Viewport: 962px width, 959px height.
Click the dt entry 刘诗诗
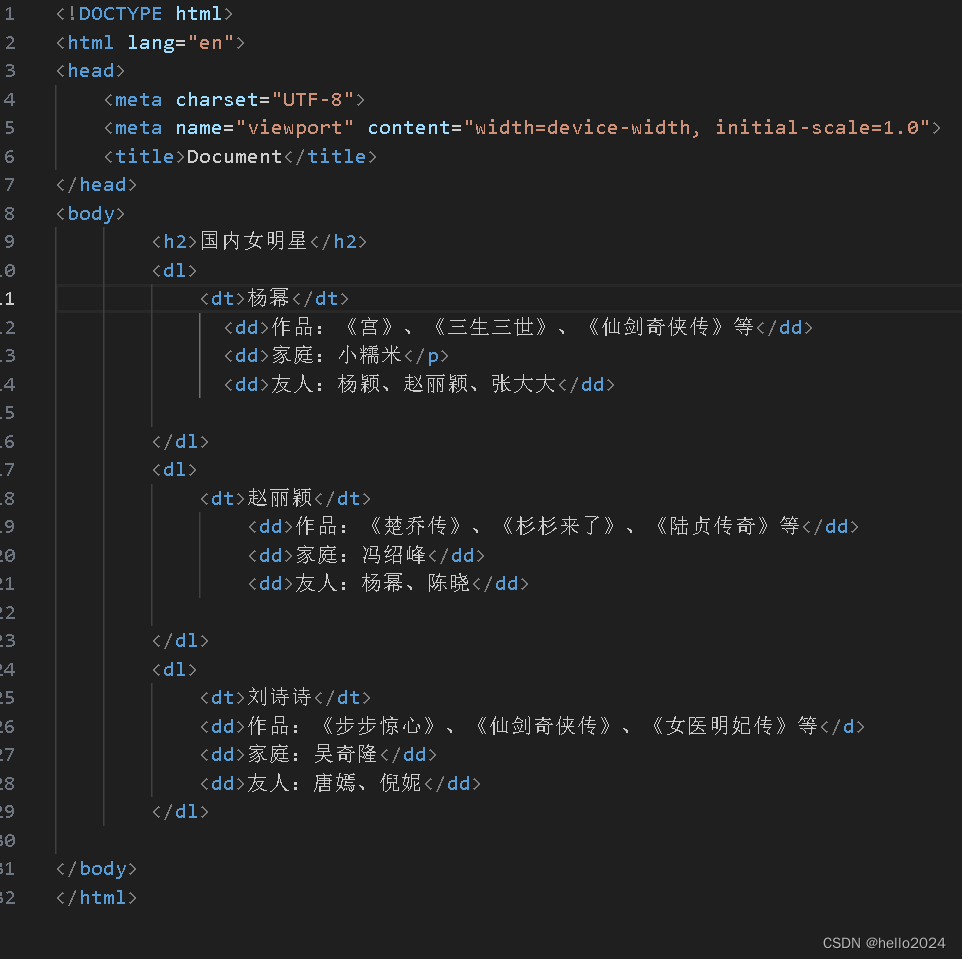click(x=280, y=697)
